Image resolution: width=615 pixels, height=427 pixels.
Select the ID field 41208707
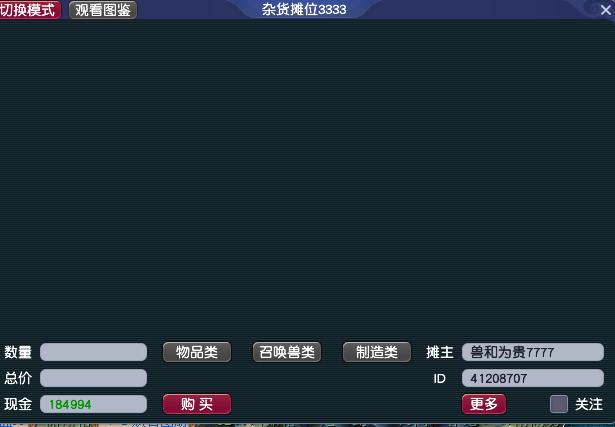pos(533,378)
